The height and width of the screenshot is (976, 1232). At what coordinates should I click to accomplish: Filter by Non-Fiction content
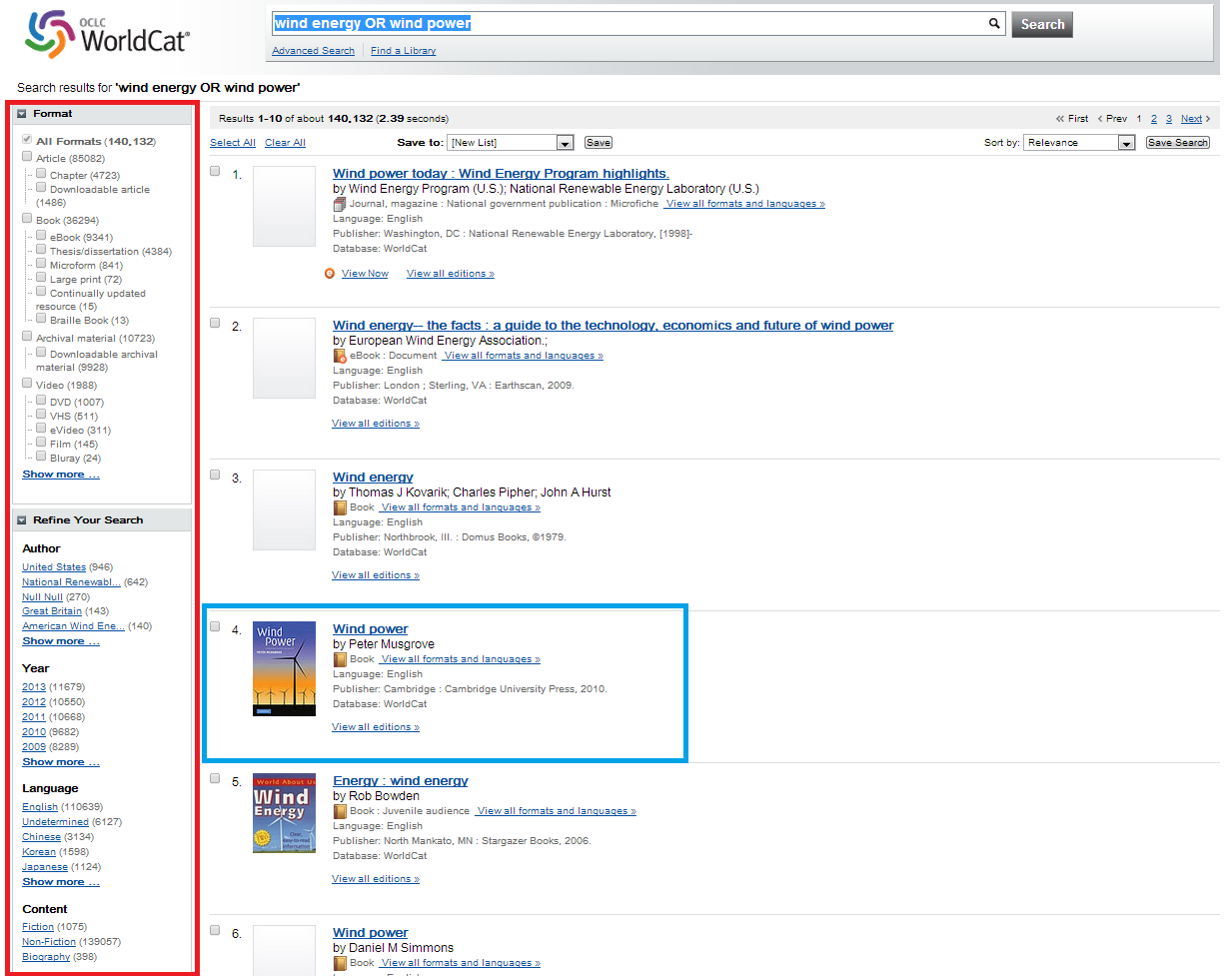click(x=49, y=942)
